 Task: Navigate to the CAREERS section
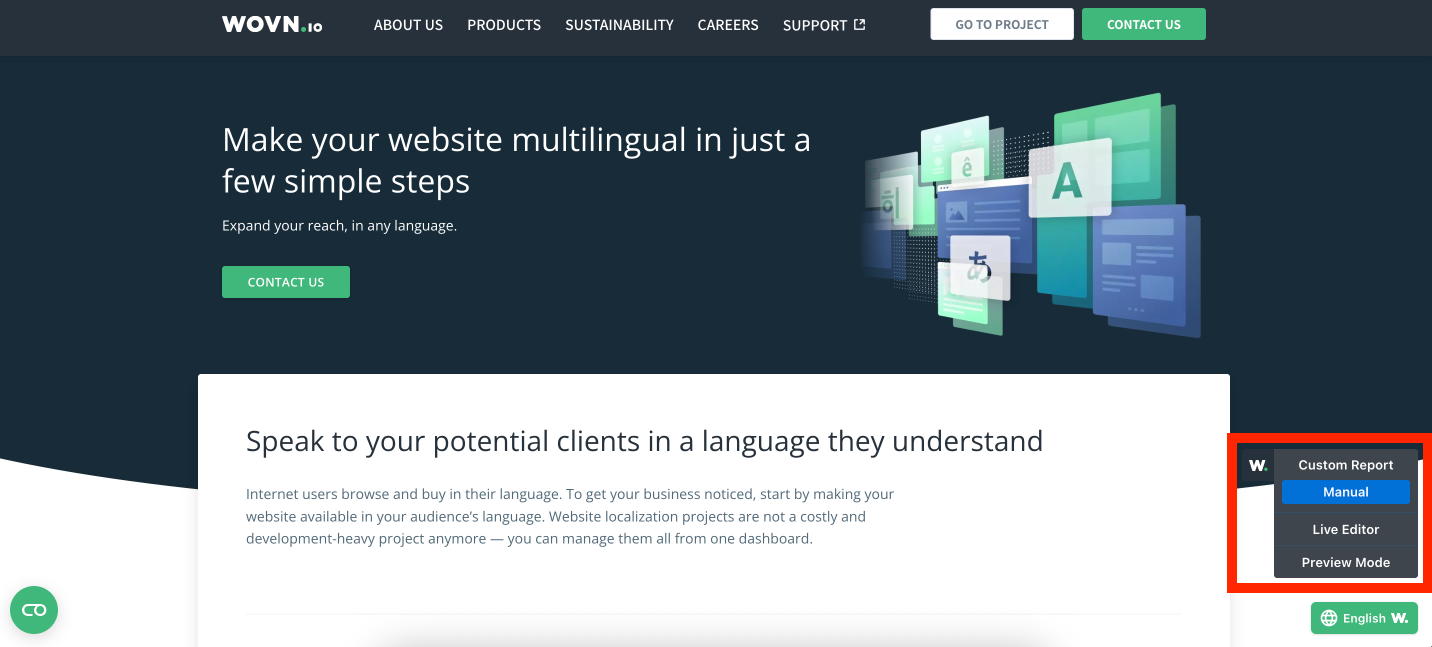728,25
